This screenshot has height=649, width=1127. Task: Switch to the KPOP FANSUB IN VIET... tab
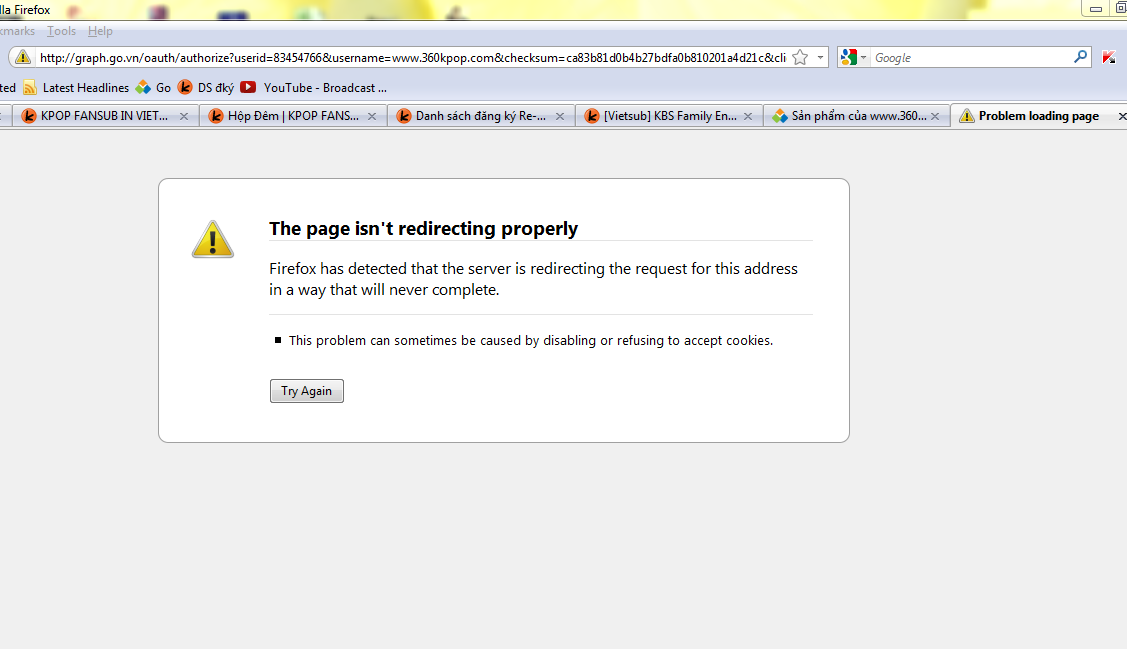pyautogui.click(x=105, y=116)
